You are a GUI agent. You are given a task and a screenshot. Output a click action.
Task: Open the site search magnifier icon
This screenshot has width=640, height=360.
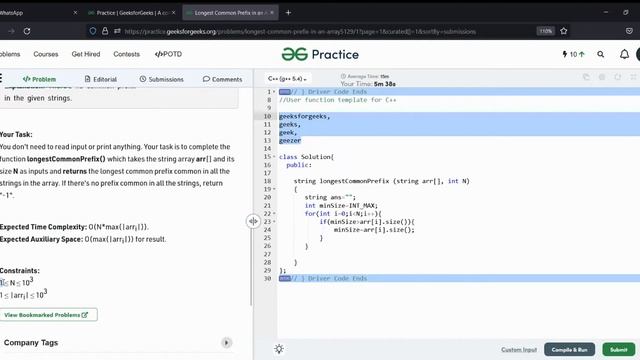click(600, 54)
